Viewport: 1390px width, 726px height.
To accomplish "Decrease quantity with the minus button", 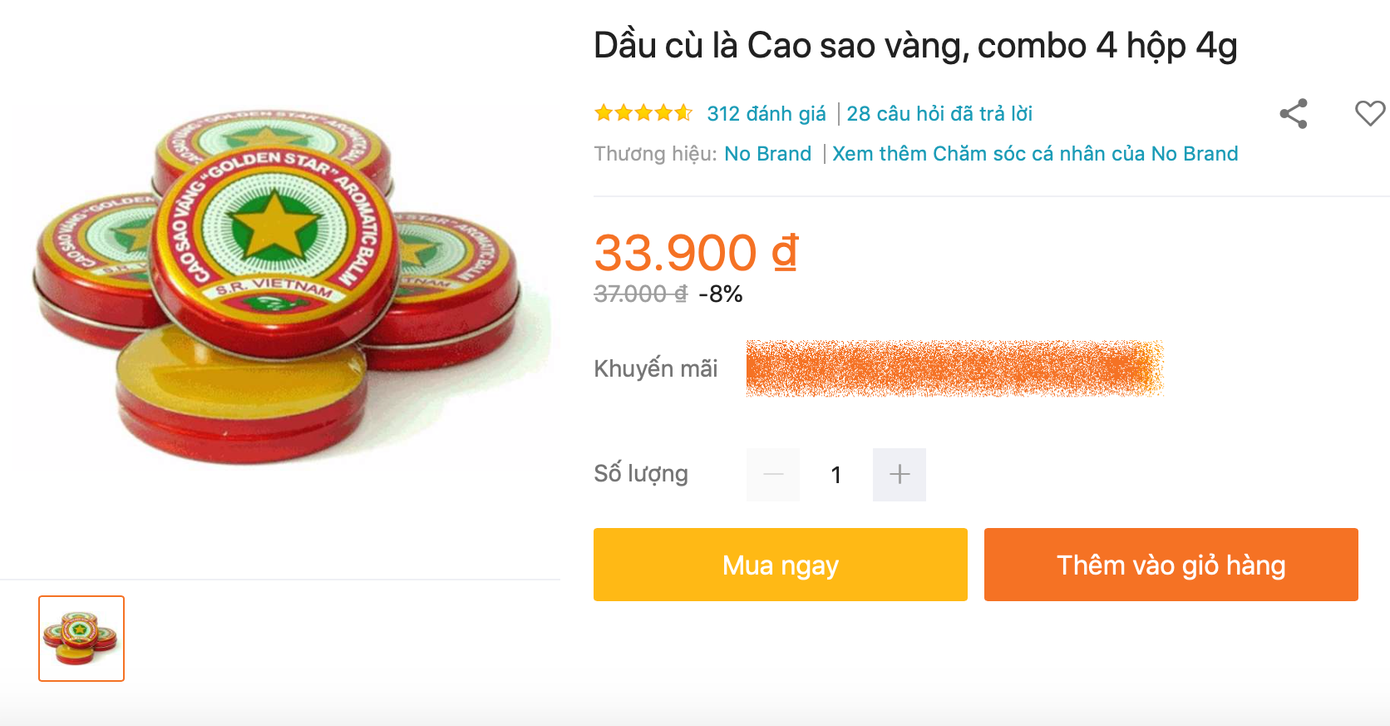I will 773,474.
